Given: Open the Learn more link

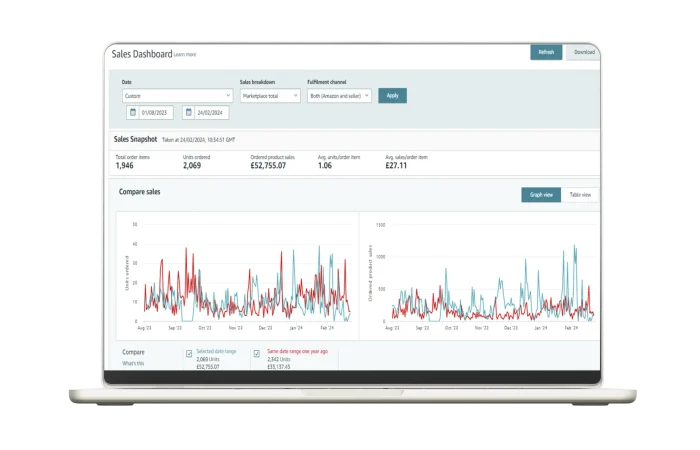Looking at the screenshot, I should [186, 55].
